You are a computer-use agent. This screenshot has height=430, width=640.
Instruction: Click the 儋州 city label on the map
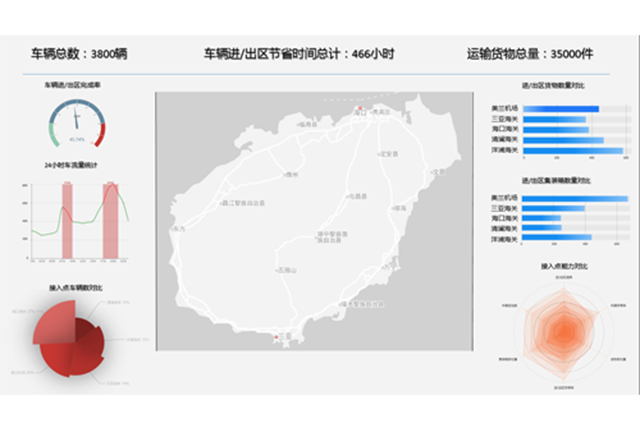pos(291,175)
